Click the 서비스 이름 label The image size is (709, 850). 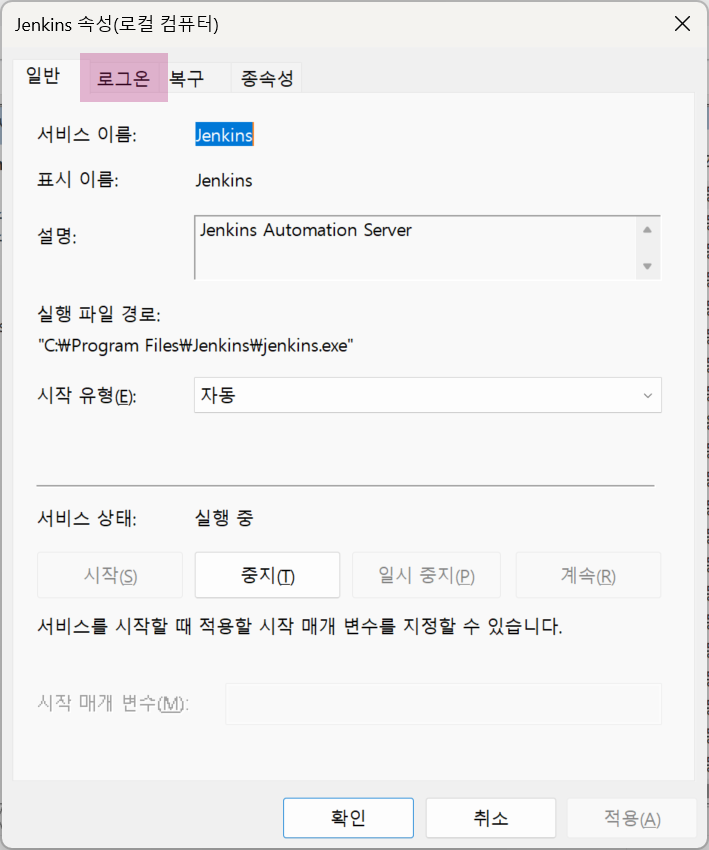[x=87, y=134]
